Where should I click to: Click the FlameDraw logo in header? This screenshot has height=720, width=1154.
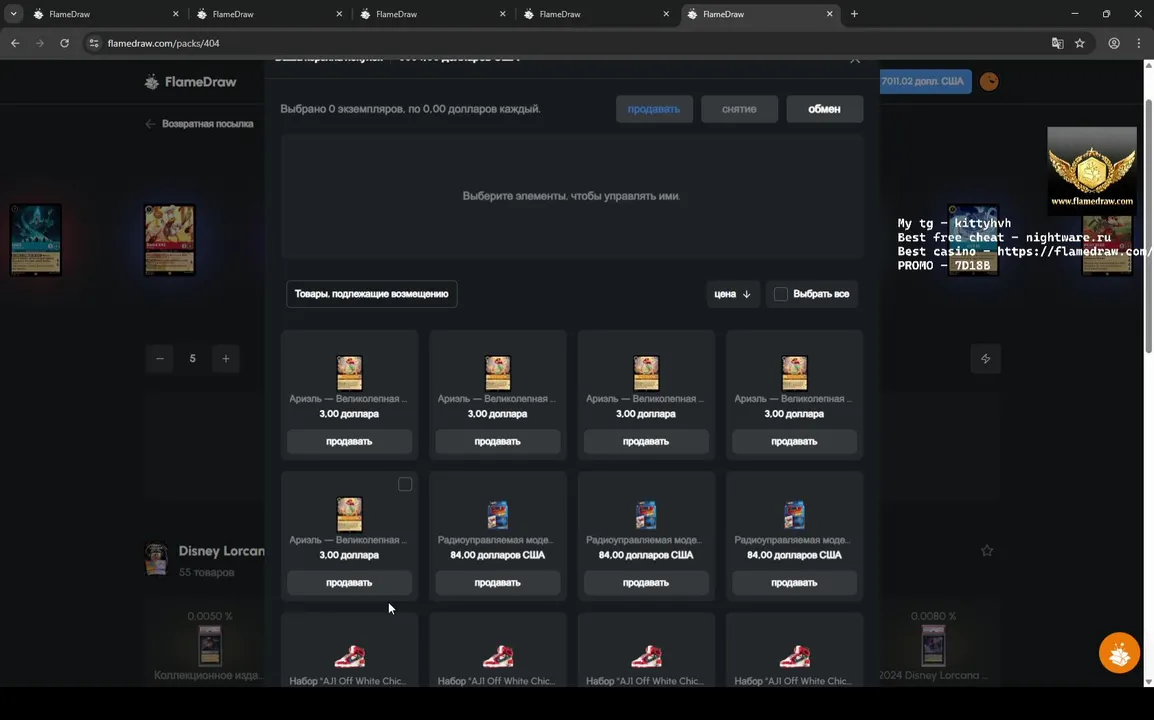[191, 82]
